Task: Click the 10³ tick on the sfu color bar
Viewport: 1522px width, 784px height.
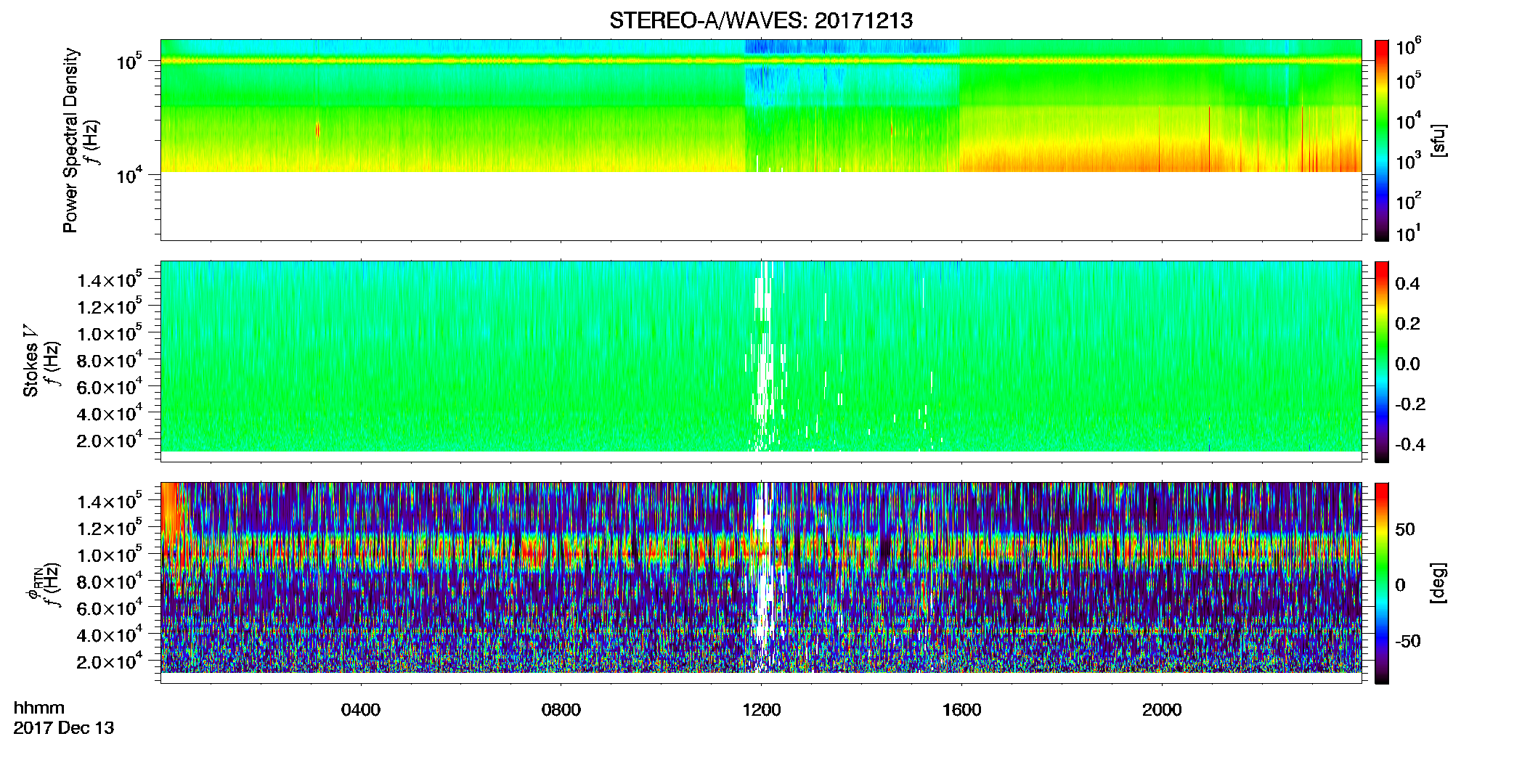Action: pos(1409,161)
